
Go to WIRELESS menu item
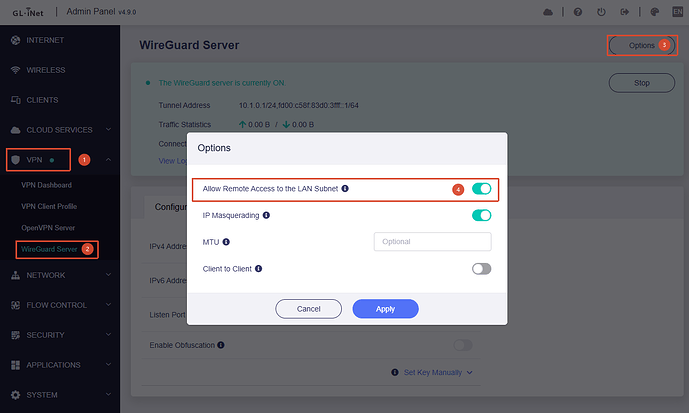46,70
